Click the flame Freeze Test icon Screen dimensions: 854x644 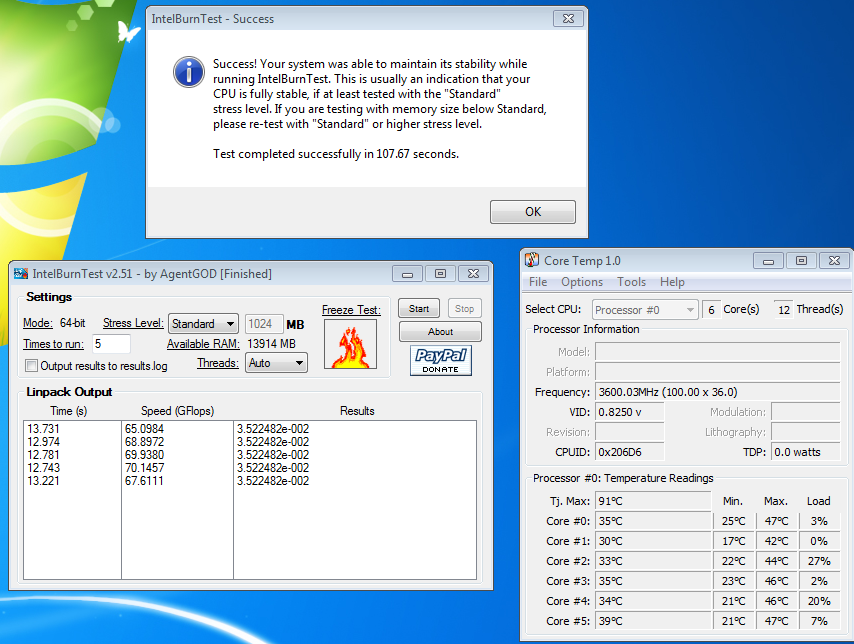(x=350, y=344)
